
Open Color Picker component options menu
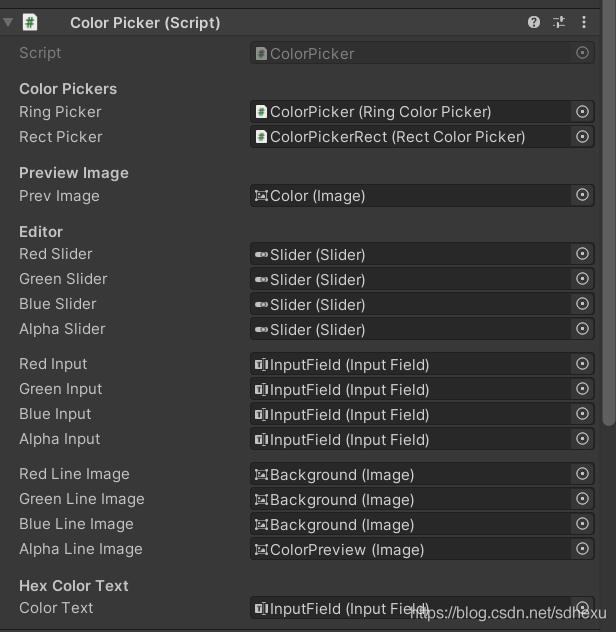584,22
